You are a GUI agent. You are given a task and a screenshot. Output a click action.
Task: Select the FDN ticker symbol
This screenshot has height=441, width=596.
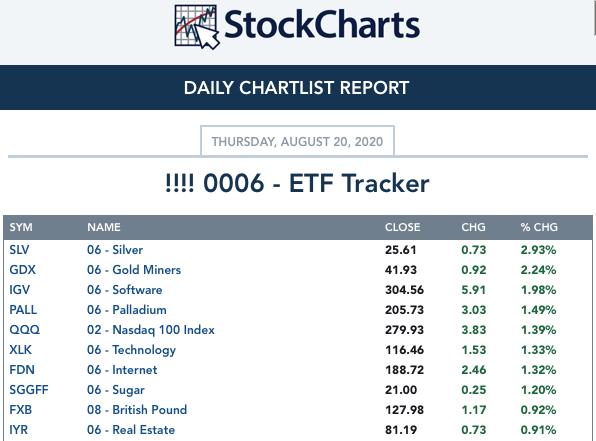pos(22,370)
